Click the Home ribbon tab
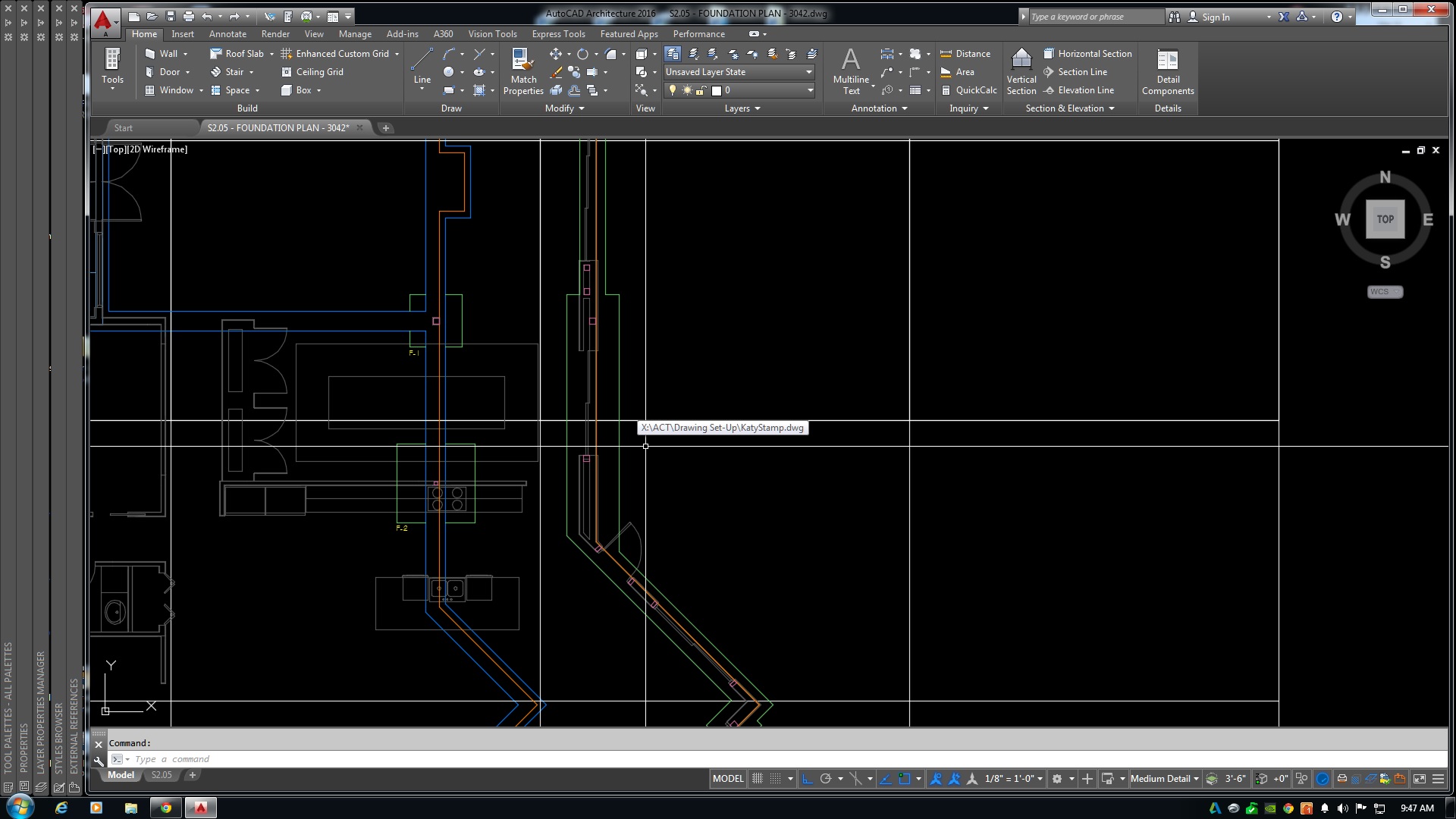1456x819 pixels. pyautogui.click(x=144, y=34)
